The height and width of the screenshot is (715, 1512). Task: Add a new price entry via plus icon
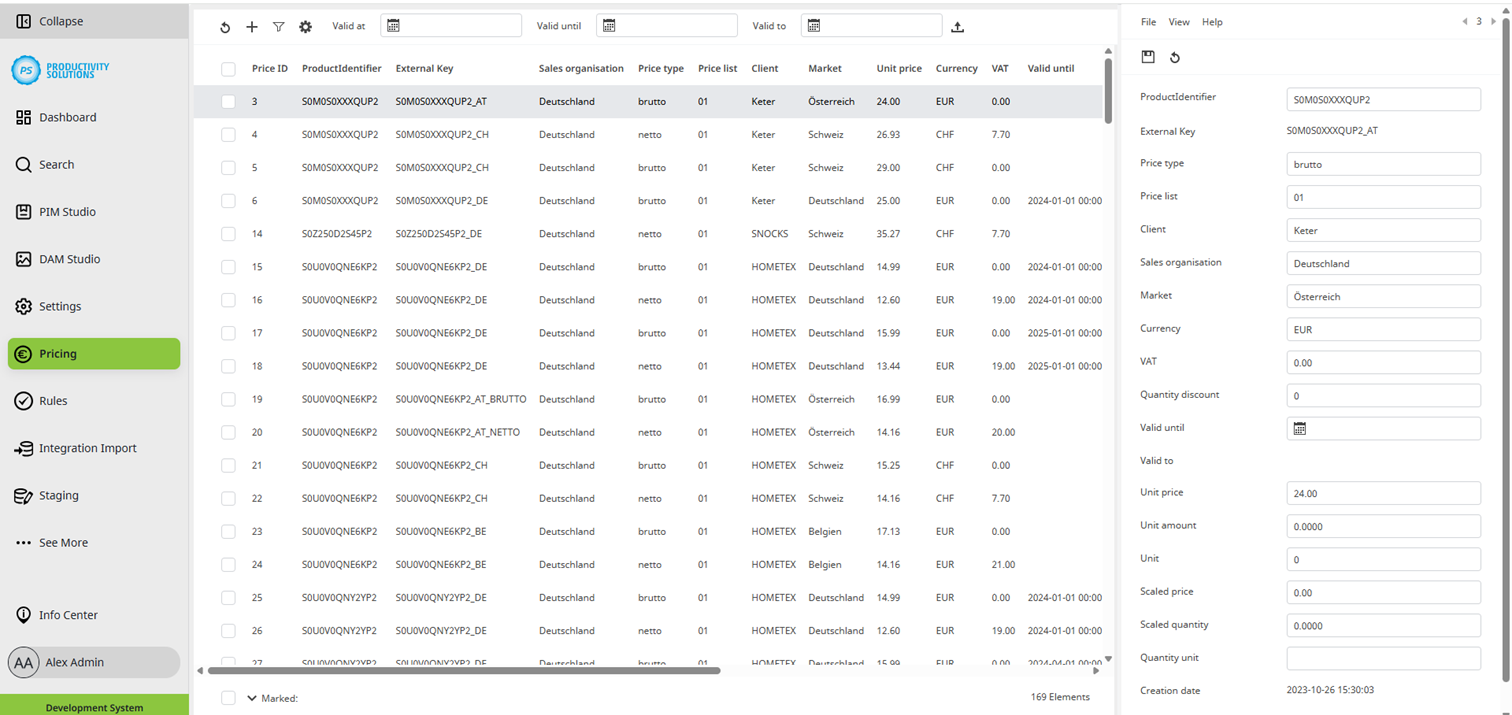pyautogui.click(x=251, y=27)
